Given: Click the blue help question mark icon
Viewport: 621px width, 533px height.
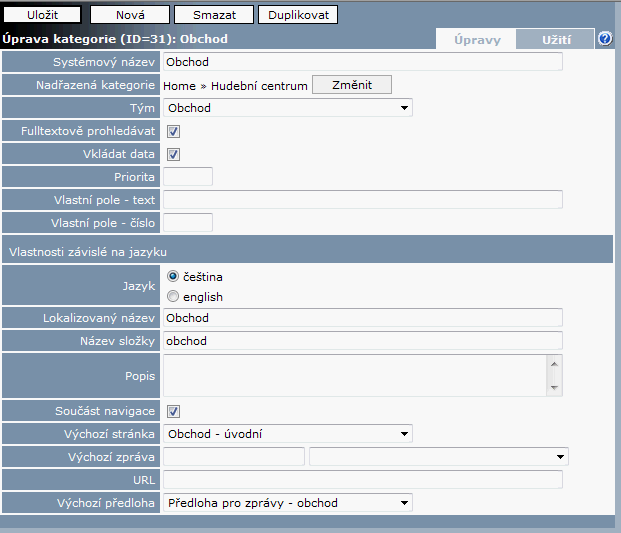Looking at the screenshot, I should (605, 39).
